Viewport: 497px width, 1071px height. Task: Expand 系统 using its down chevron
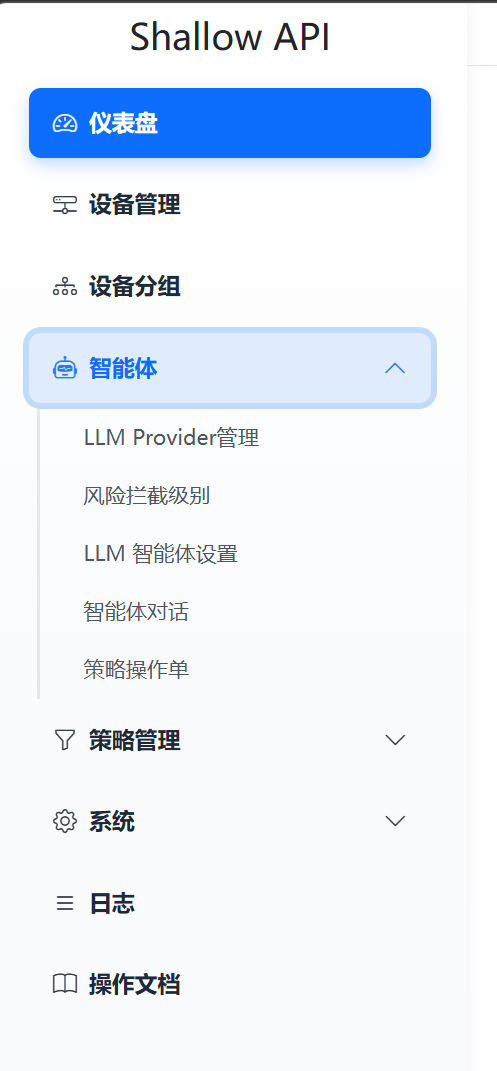click(x=395, y=821)
